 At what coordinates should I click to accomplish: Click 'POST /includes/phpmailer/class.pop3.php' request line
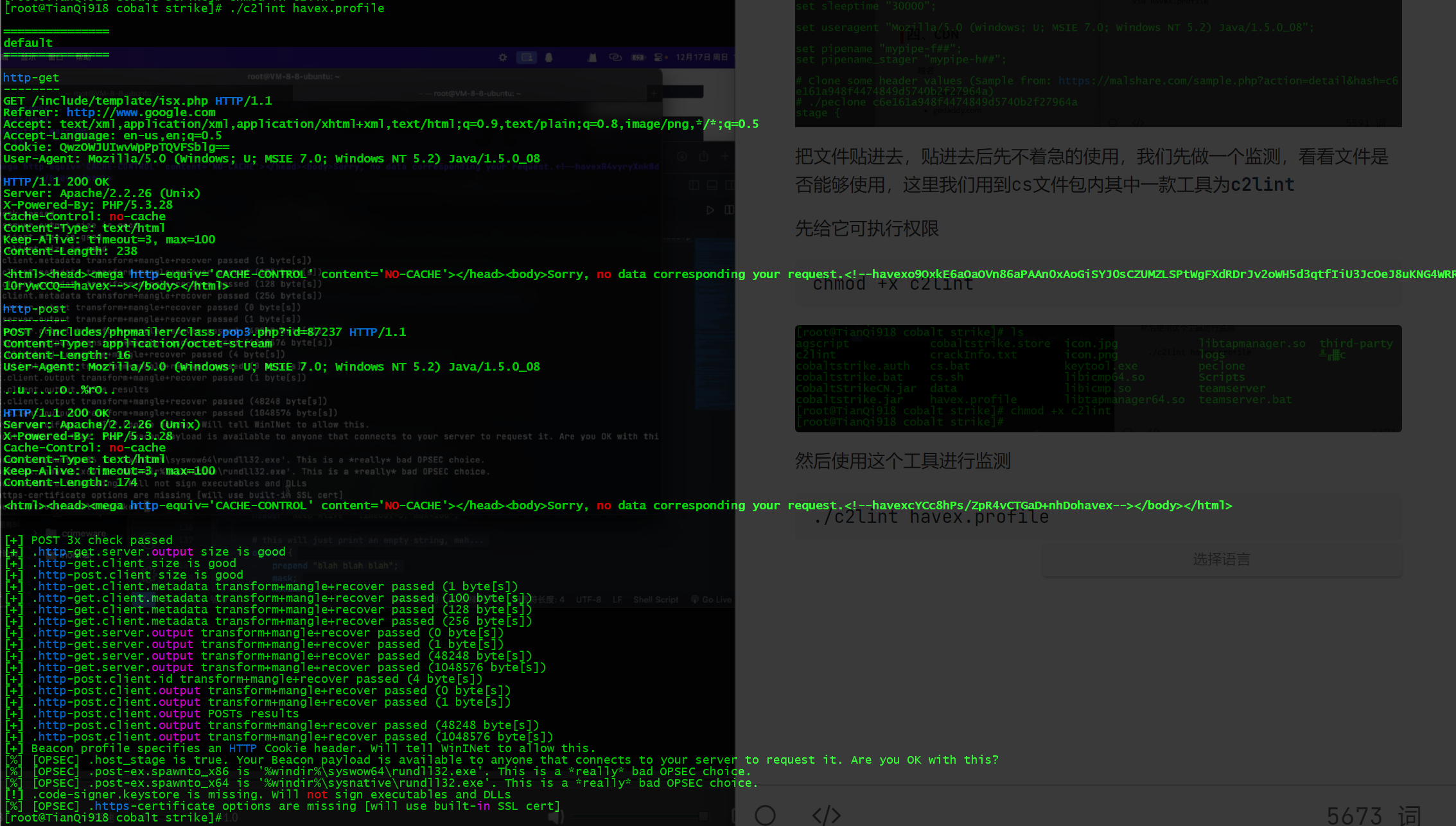click(204, 332)
